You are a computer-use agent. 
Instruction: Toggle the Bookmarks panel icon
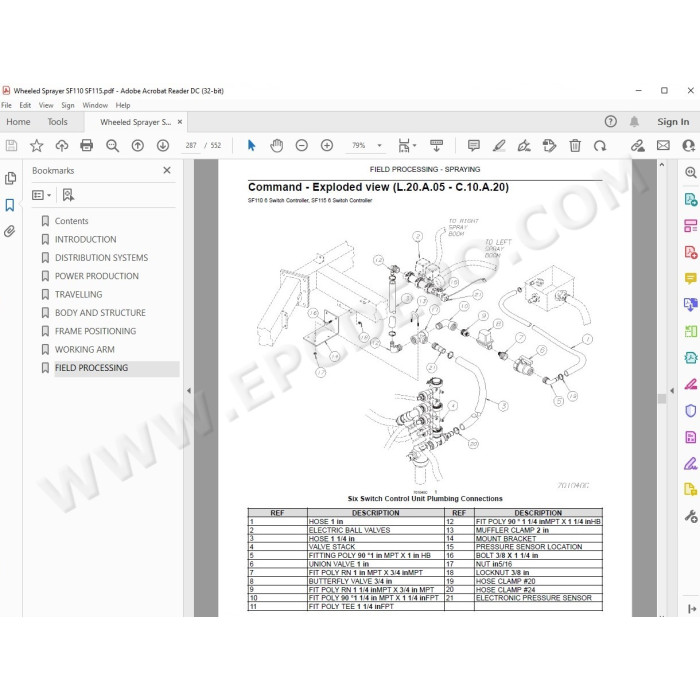pyautogui.click(x=10, y=205)
